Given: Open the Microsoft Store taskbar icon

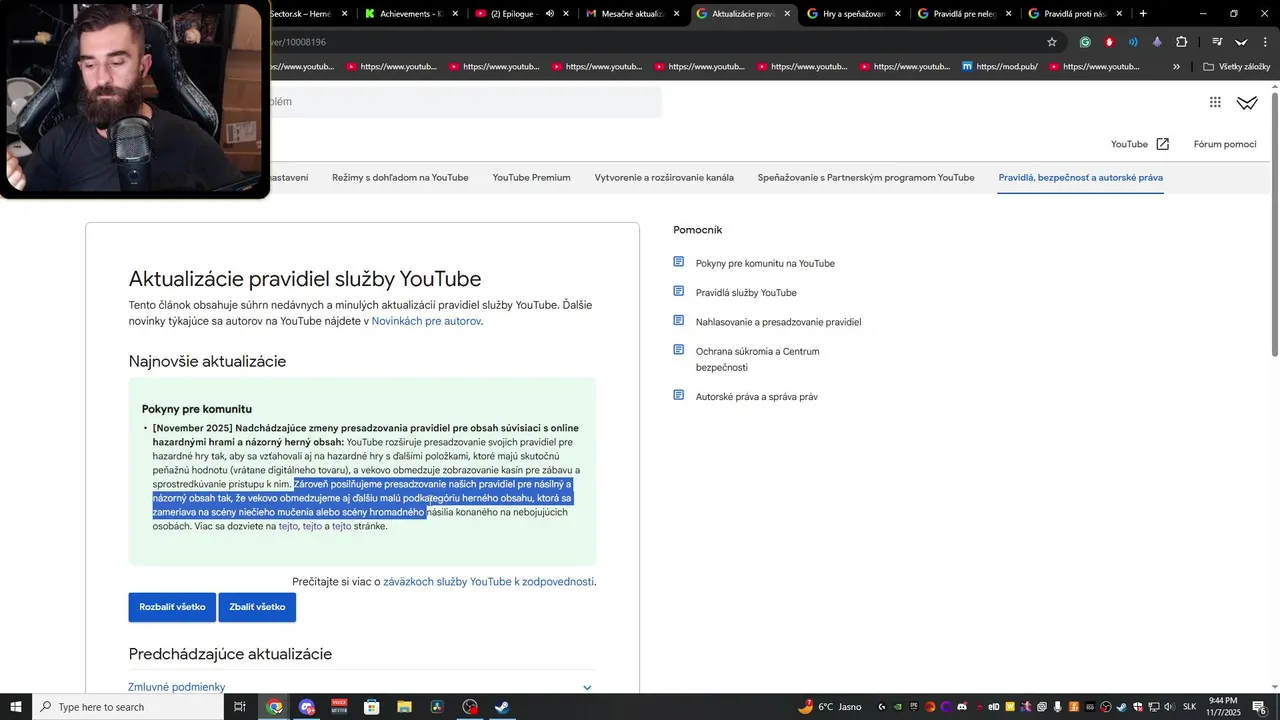Looking at the screenshot, I should pos(371,707).
